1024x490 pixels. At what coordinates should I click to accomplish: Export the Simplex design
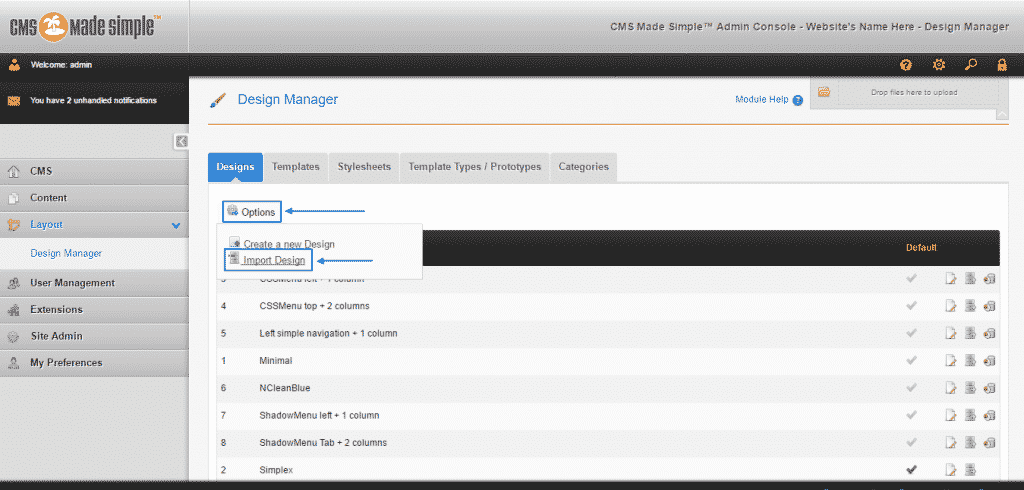point(970,470)
